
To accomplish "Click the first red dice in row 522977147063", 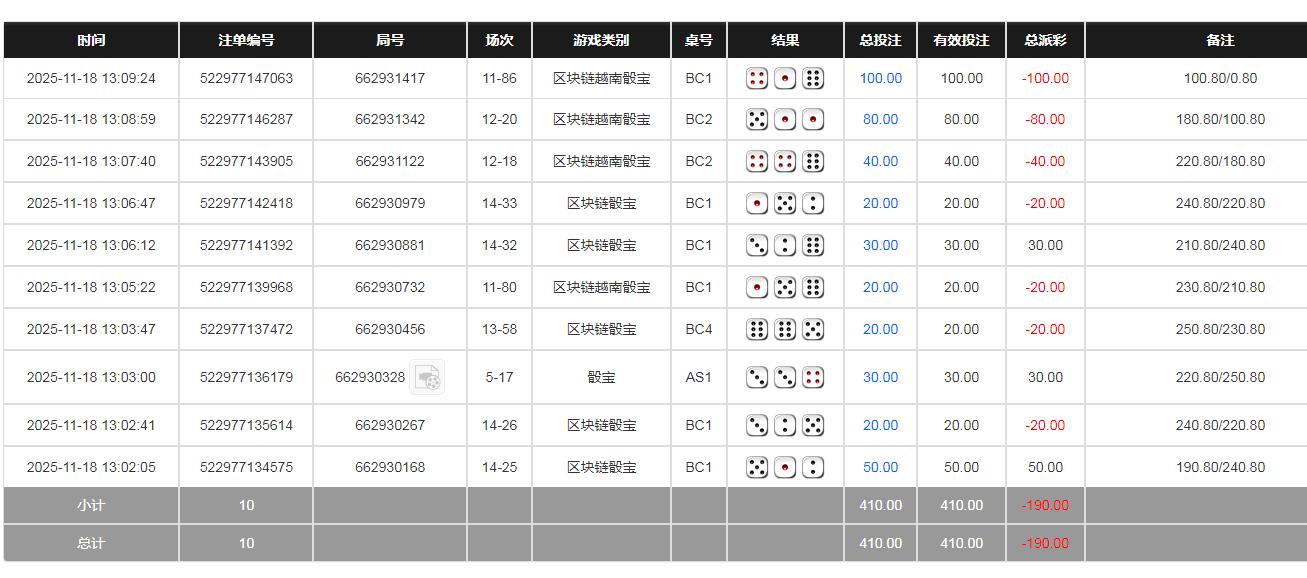I will (x=757, y=78).
